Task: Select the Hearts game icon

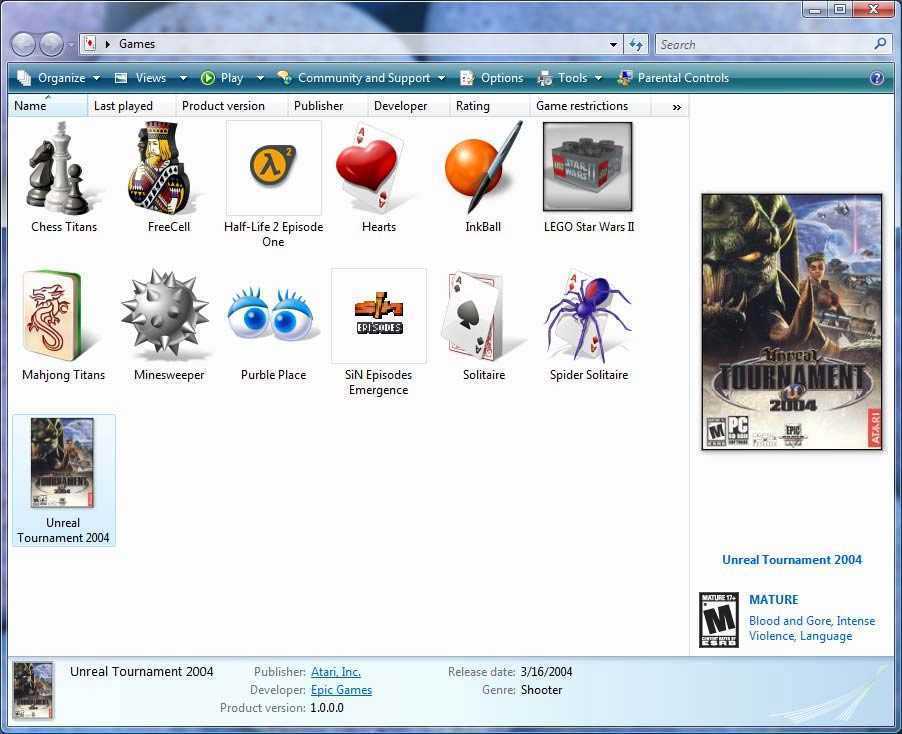Action: (378, 167)
